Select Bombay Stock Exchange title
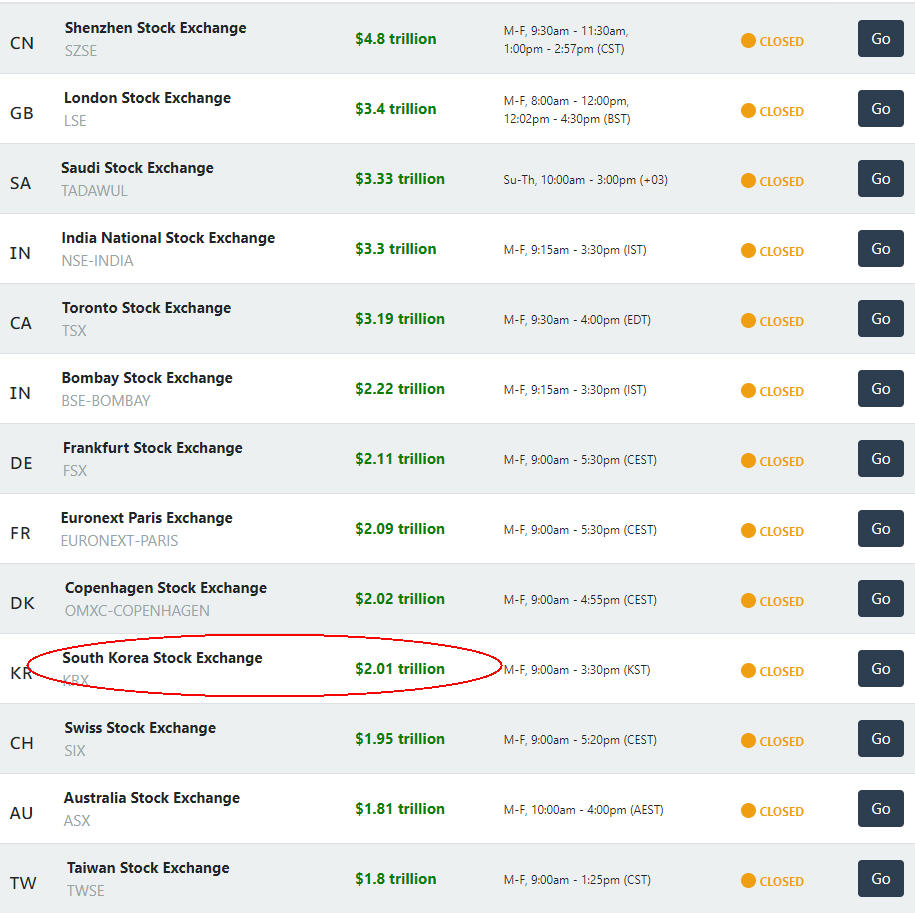The height and width of the screenshot is (913, 915). tap(147, 378)
